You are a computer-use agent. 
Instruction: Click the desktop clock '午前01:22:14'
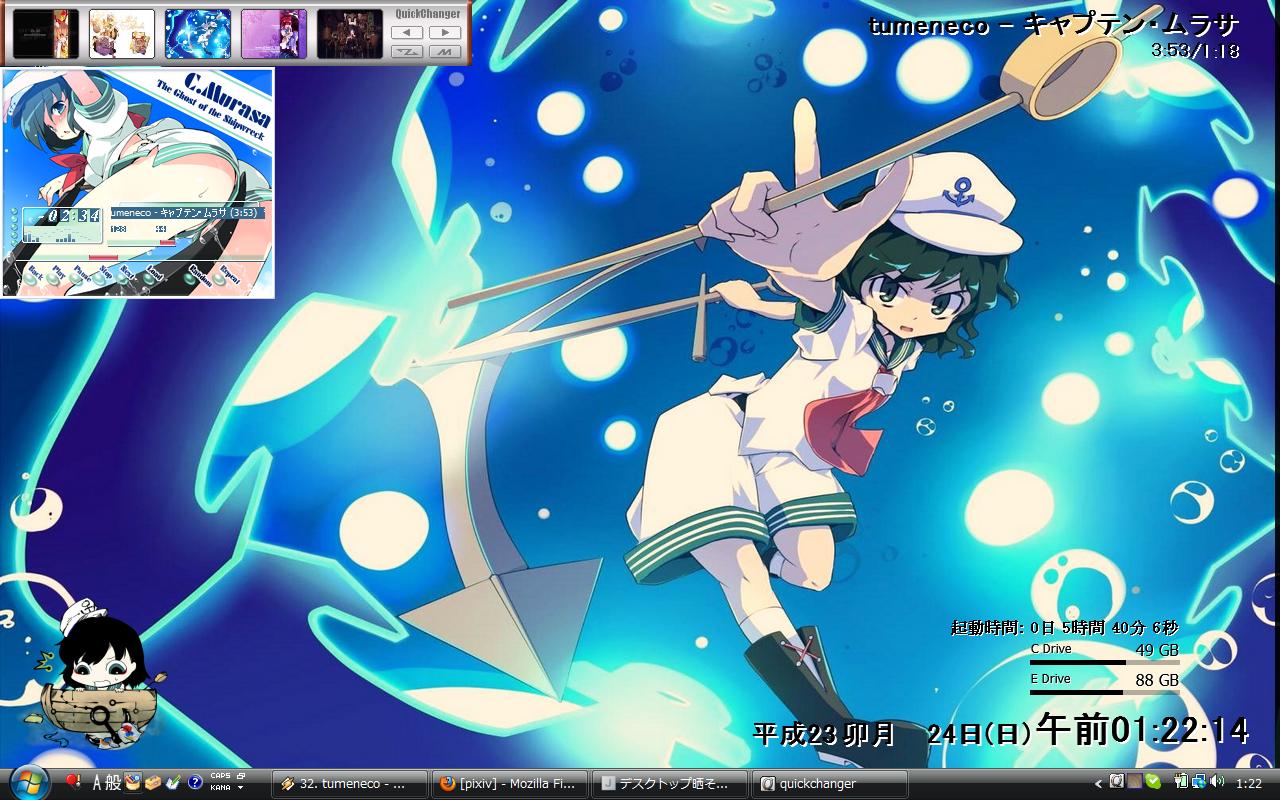point(1143,730)
